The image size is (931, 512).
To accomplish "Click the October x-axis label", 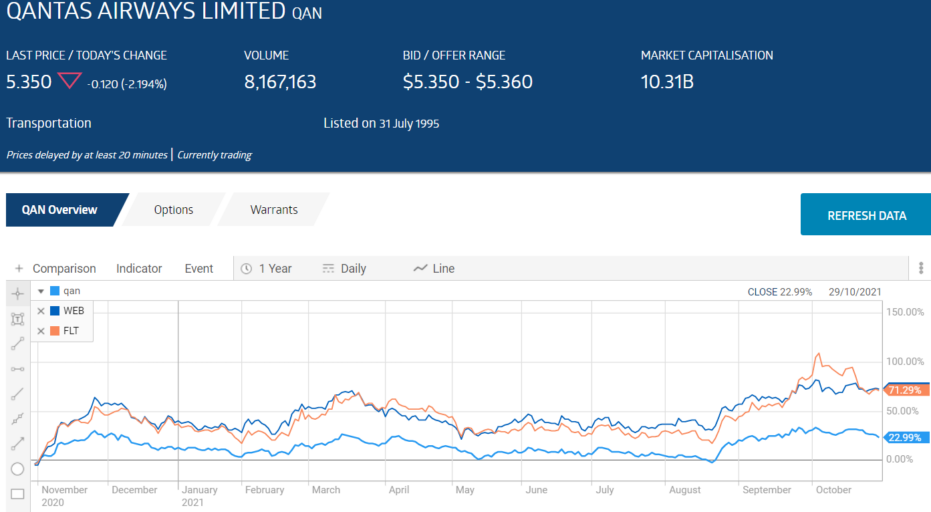I will [834, 490].
